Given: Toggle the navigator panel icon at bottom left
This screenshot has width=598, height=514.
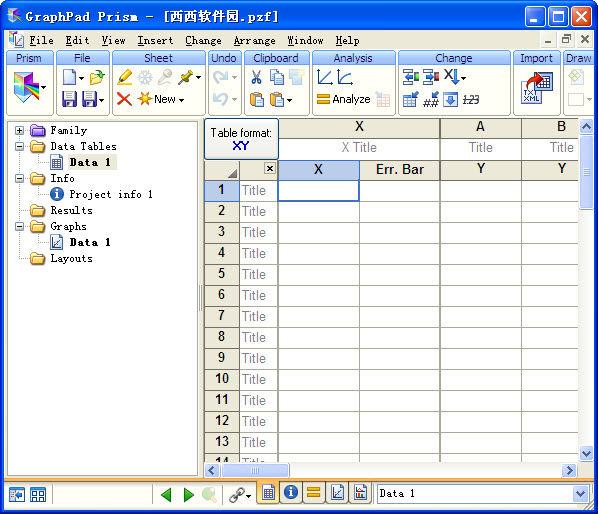Looking at the screenshot, I should pos(17,495).
